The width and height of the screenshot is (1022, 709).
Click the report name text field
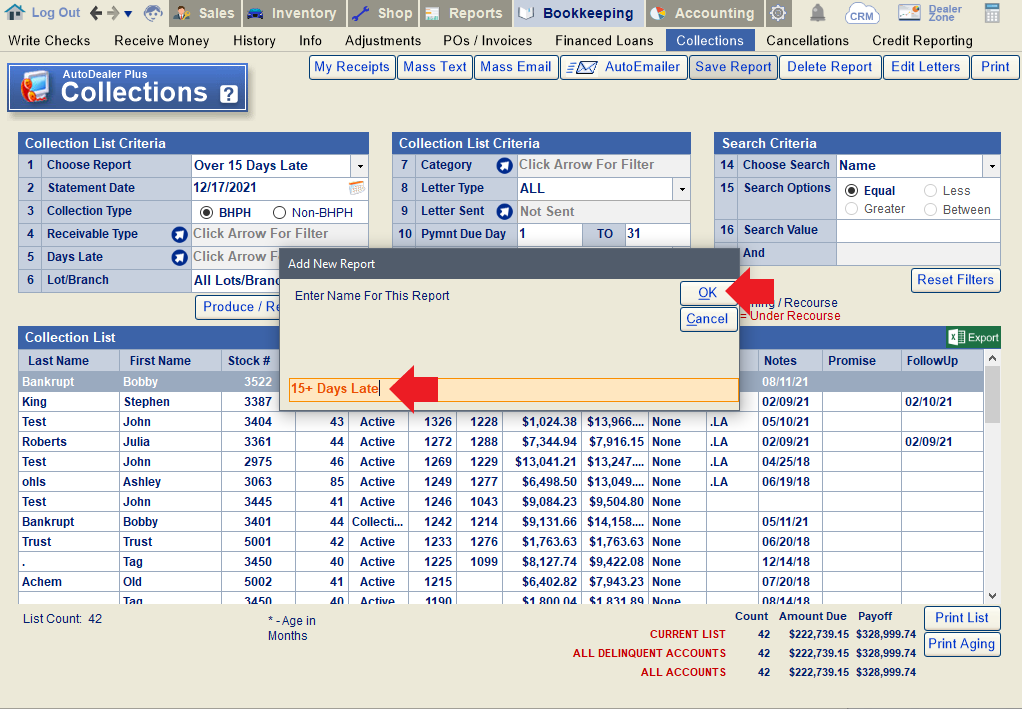point(513,389)
